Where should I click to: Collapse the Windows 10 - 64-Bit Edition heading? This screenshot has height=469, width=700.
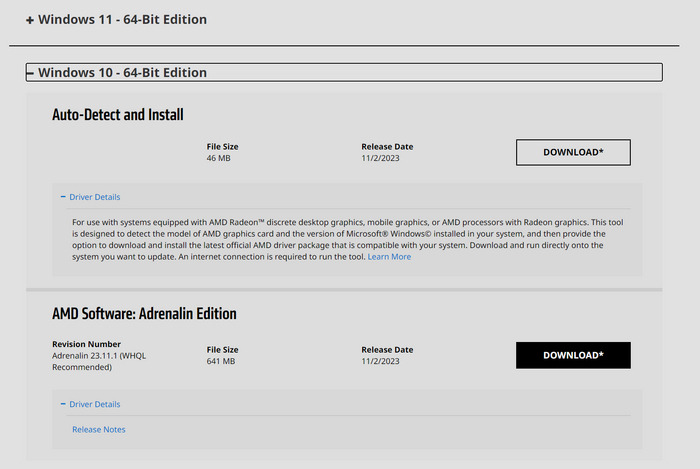(122, 73)
